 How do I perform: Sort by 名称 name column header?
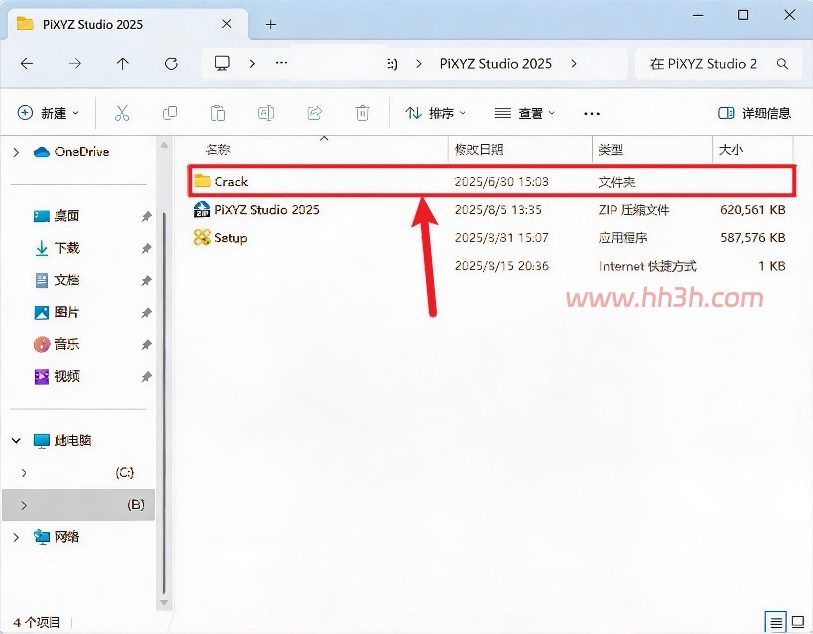point(217,150)
